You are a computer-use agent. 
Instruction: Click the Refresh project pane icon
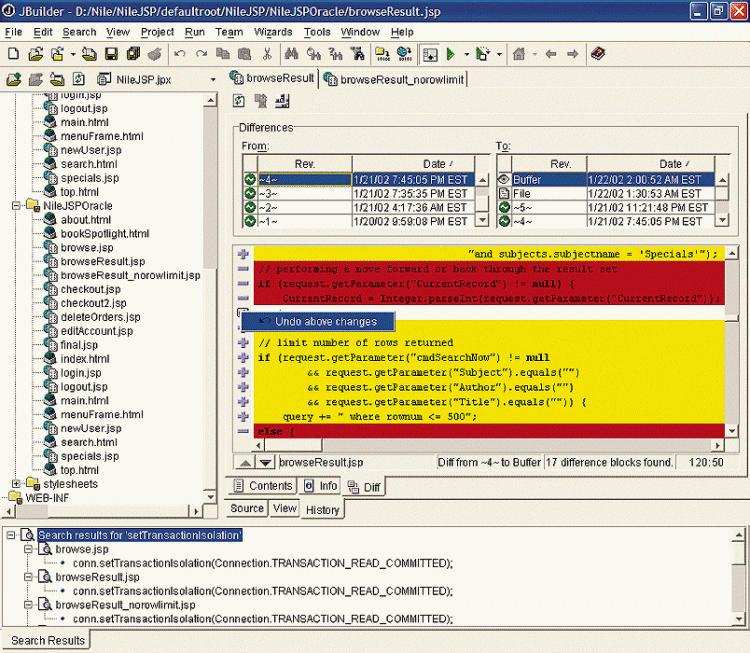pyautogui.click(x=79, y=79)
